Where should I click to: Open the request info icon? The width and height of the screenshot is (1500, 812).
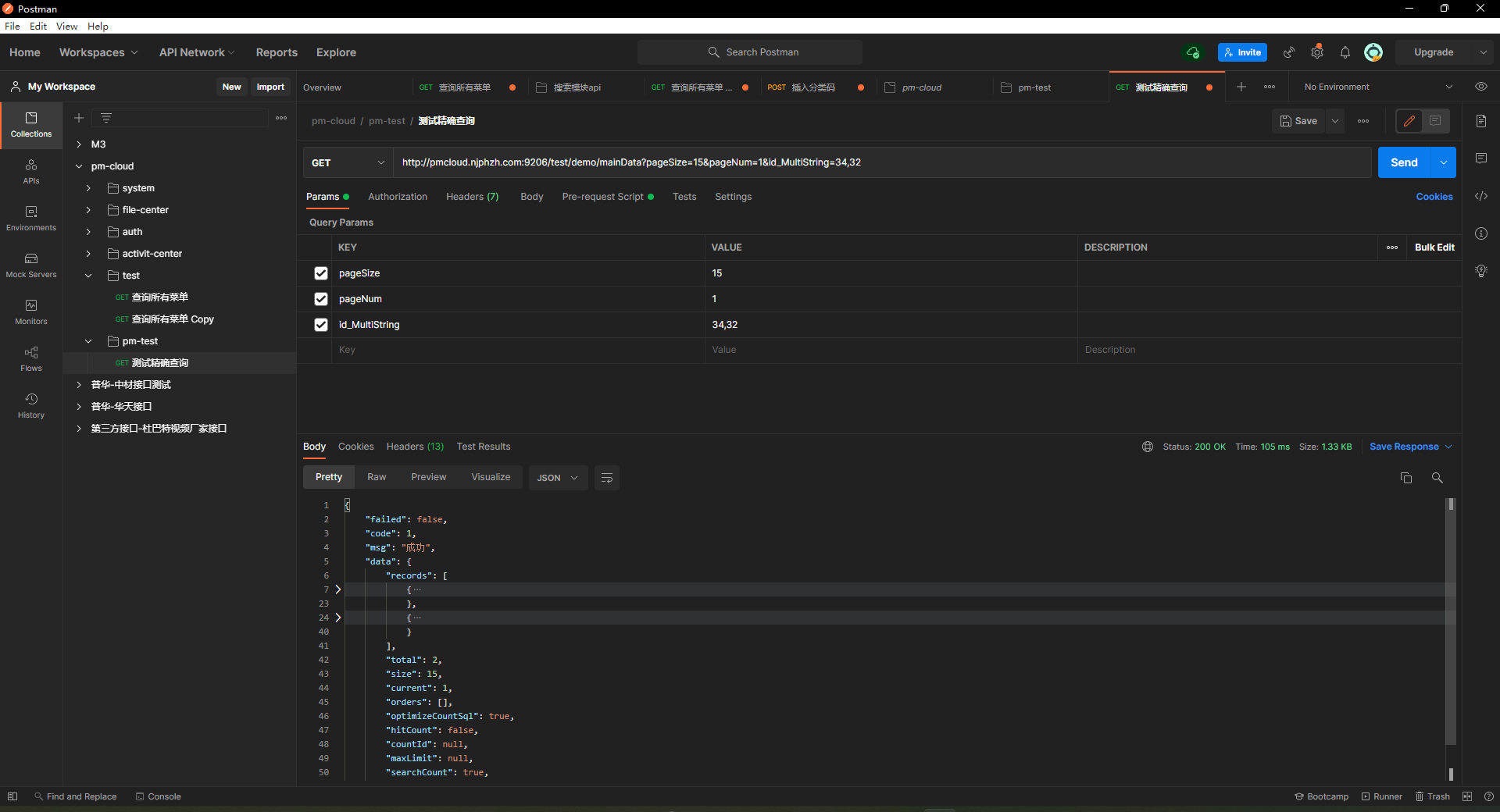(1481, 233)
